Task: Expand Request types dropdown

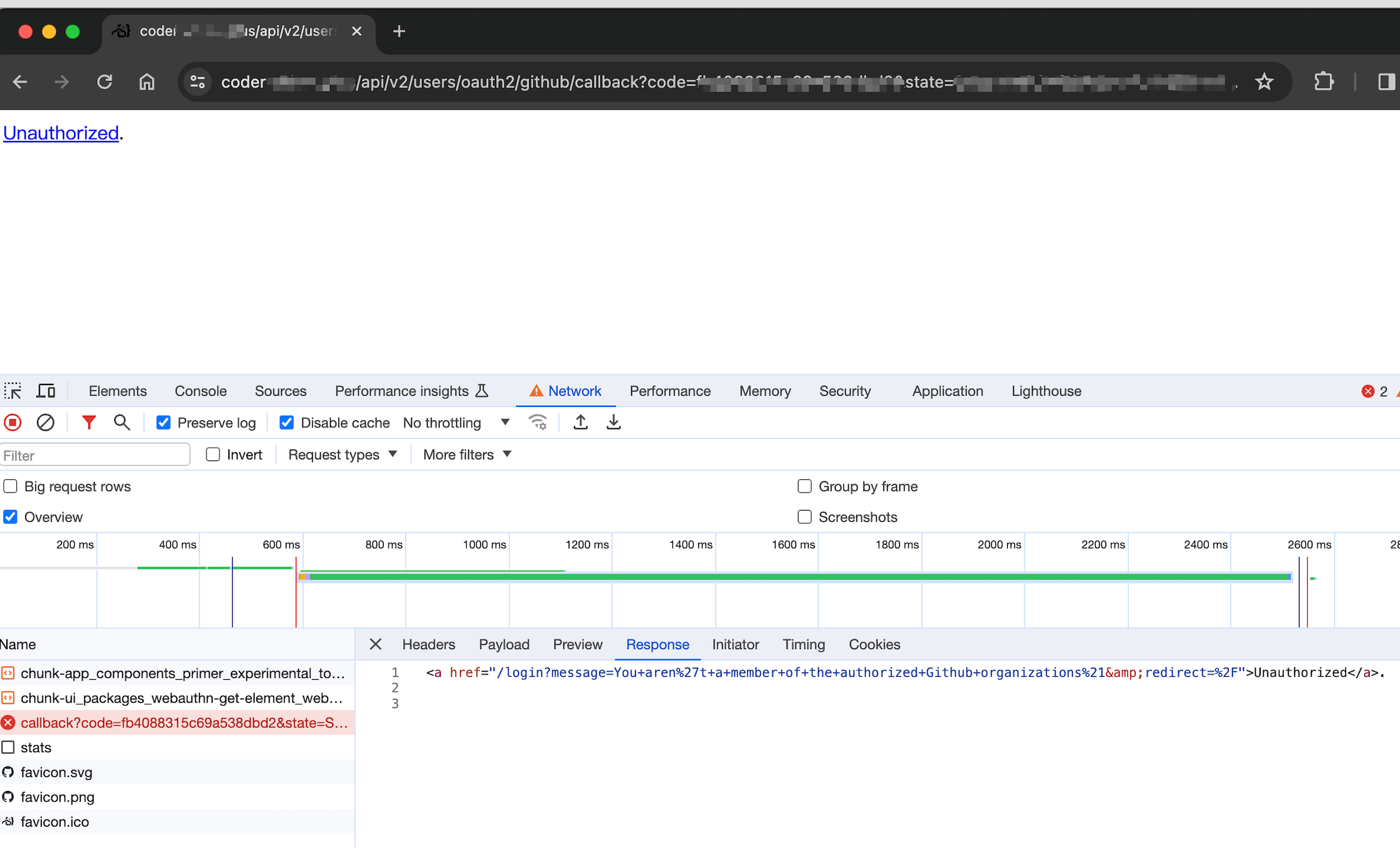Action: click(x=342, y=455)
